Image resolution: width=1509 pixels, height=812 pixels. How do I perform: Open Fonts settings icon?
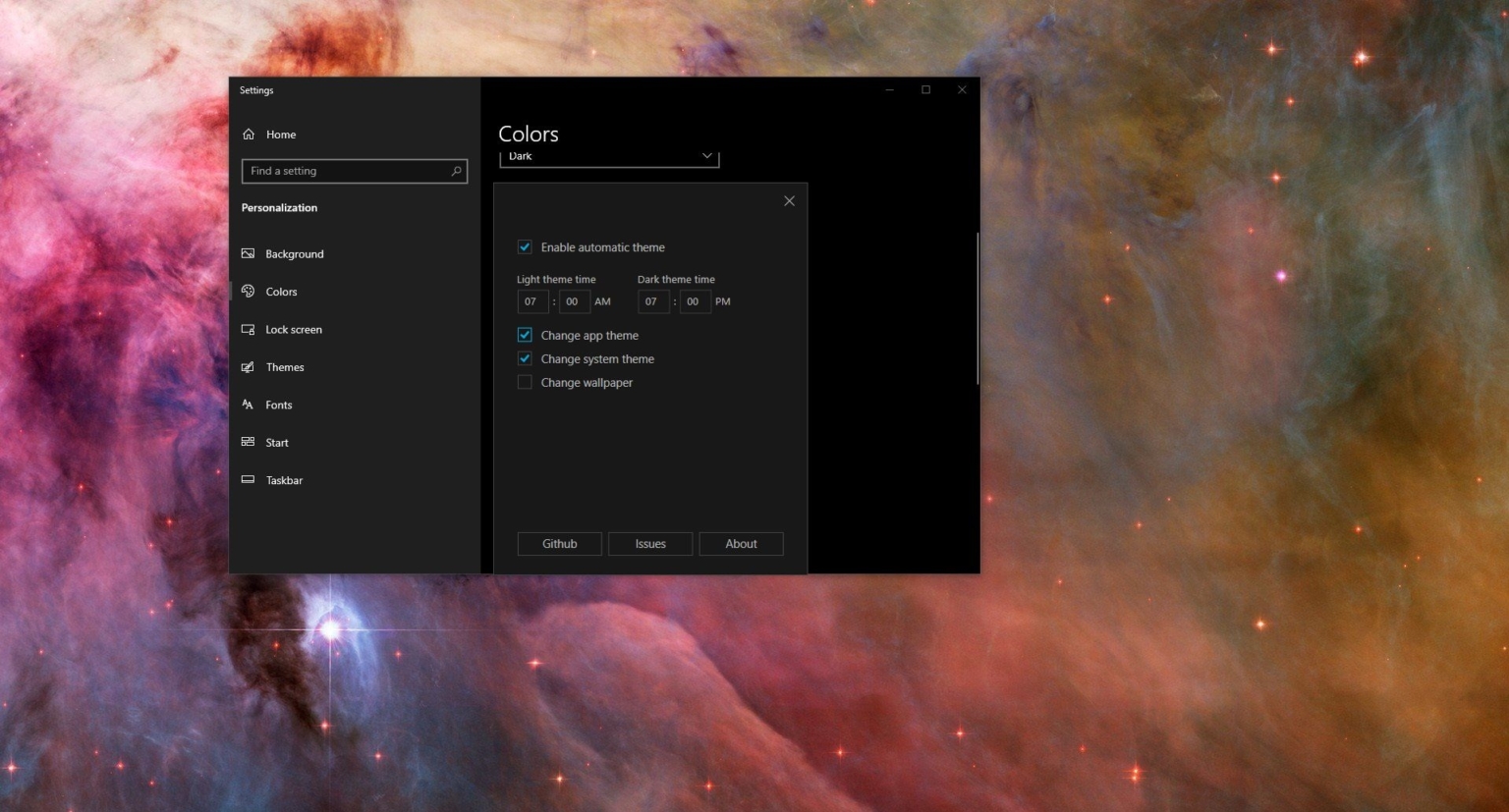pos(249,404)
